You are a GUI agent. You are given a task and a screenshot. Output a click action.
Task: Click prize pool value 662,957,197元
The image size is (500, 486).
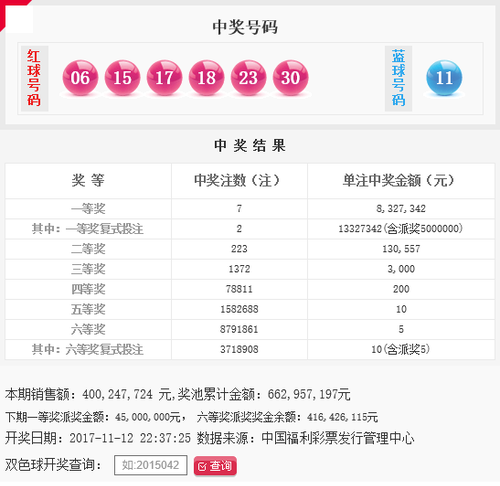[309, 395]
